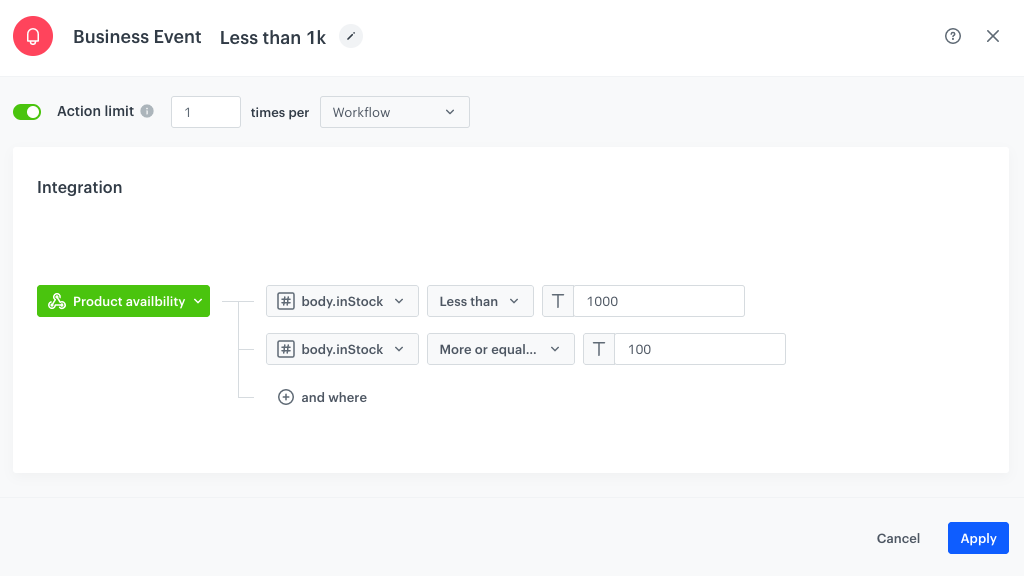
Task: Open the help question mark icon
Action: click(952, 35)
